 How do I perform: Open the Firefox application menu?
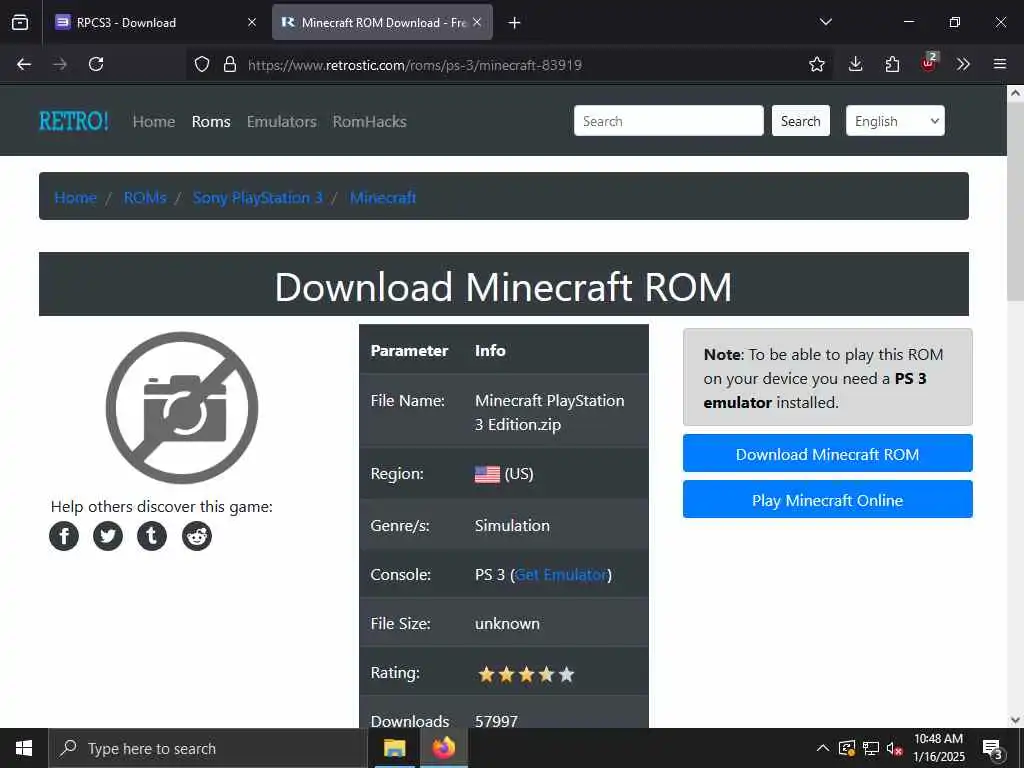pos(1000,64)
